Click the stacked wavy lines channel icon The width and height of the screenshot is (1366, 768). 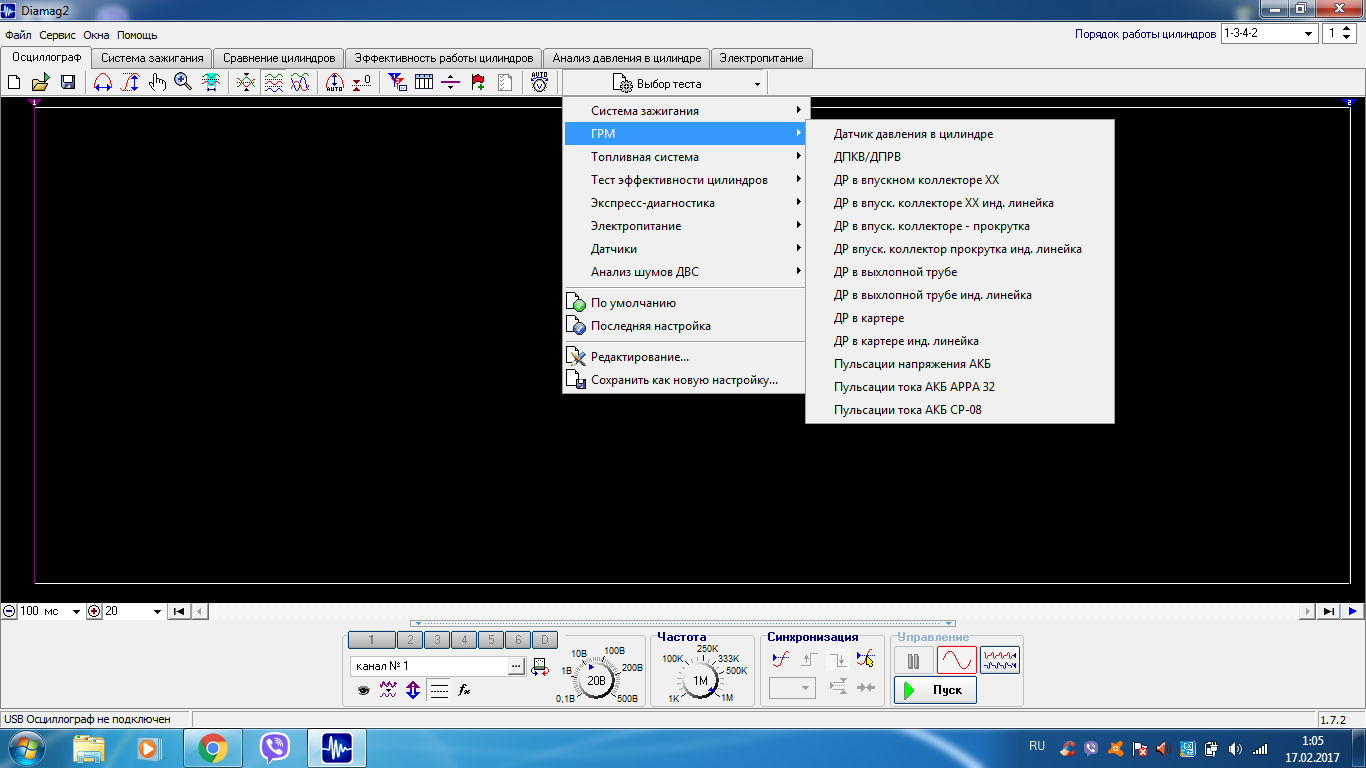273,83
